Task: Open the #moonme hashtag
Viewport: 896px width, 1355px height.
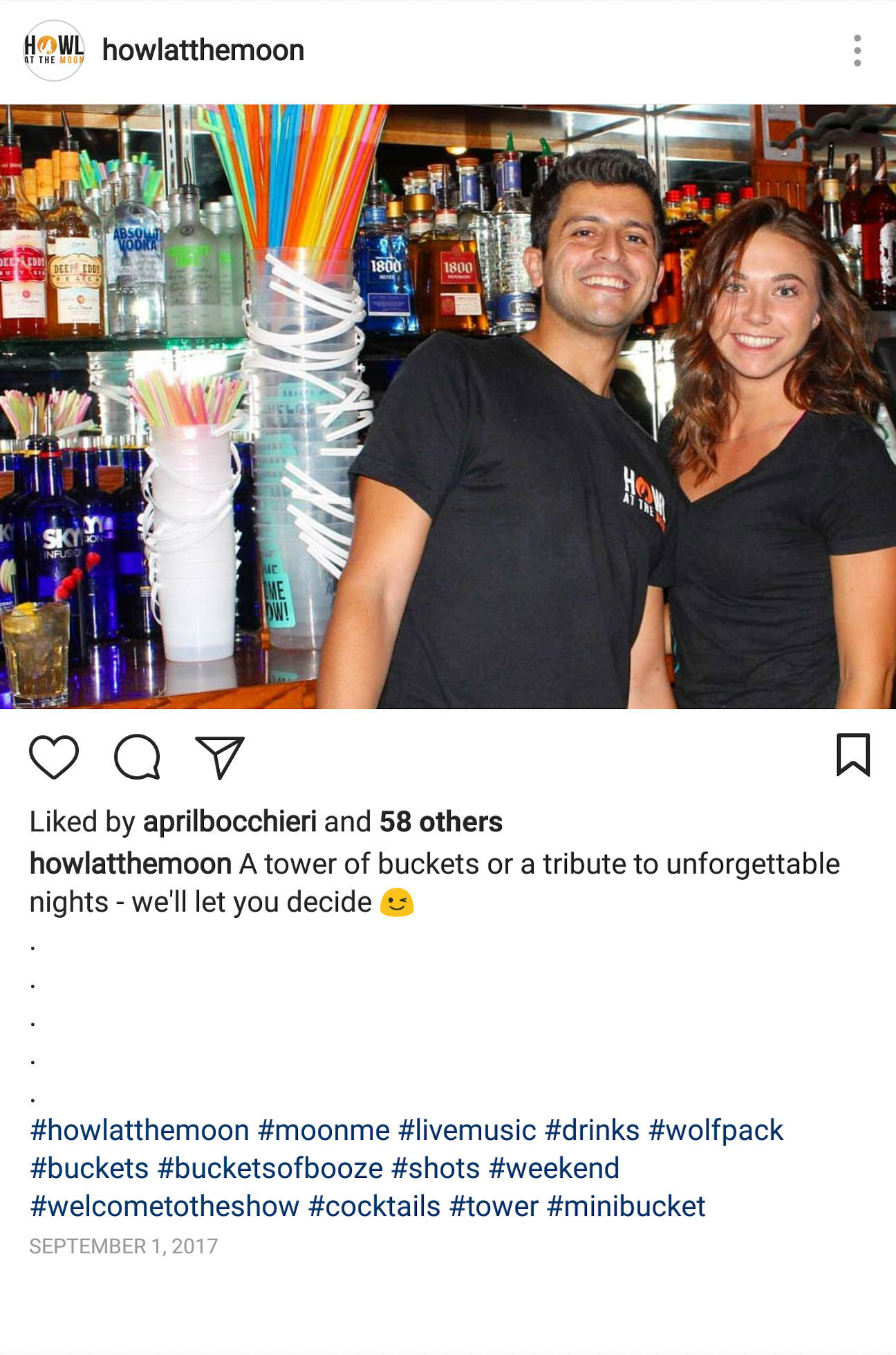Action: click(x=324, y=1131)
